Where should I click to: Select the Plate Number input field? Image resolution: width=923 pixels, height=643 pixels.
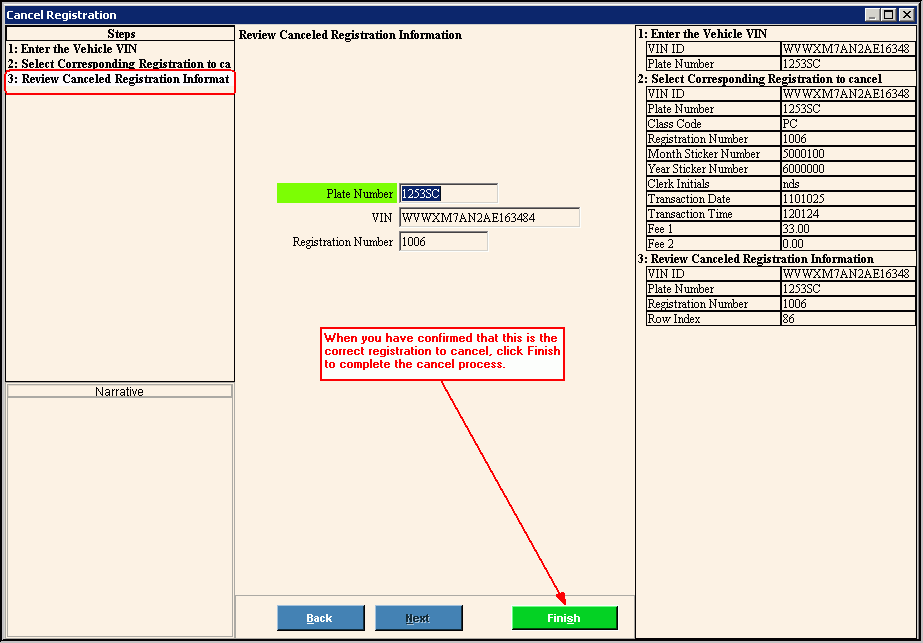[x=447, y=194]
